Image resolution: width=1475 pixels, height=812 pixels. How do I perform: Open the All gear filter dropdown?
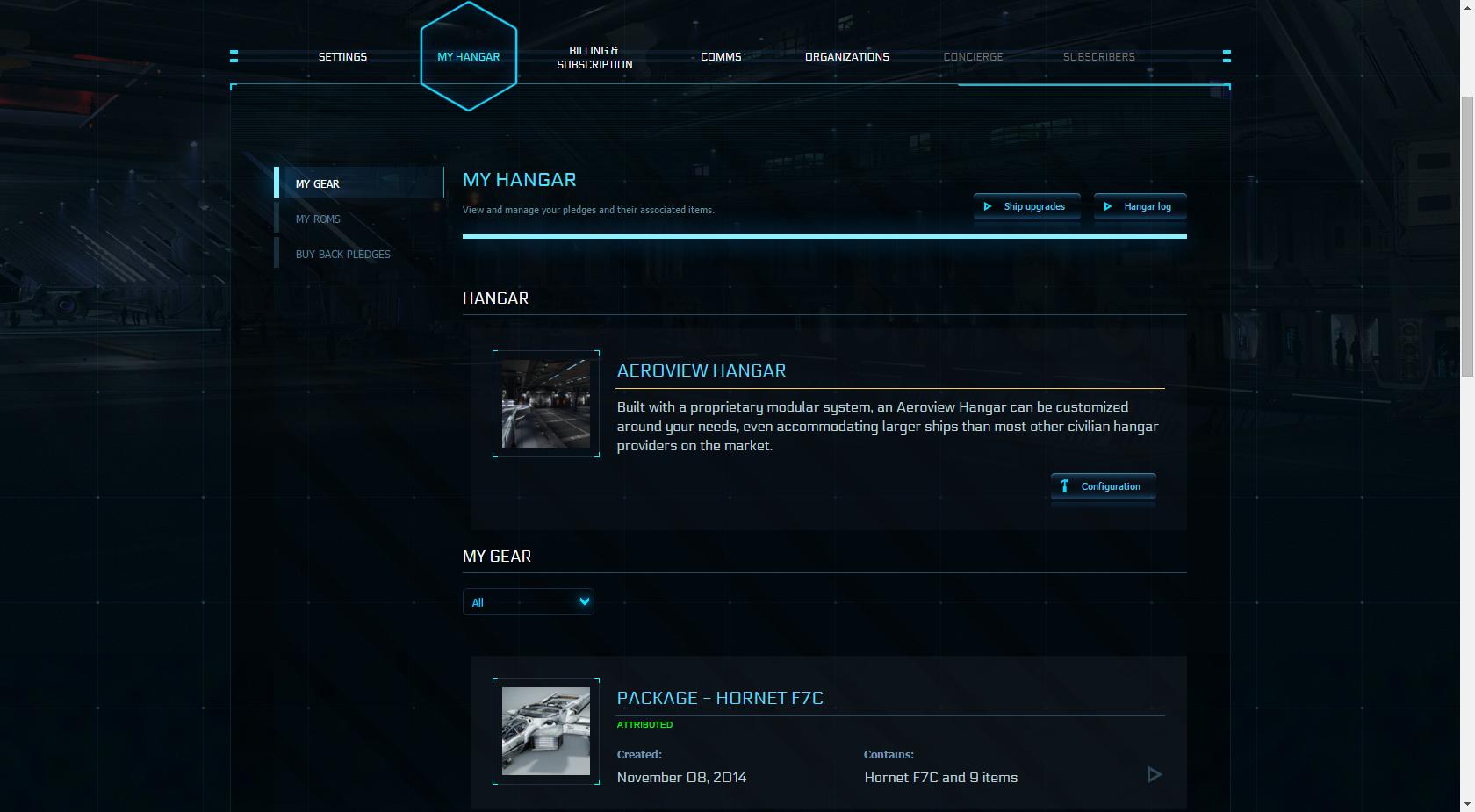coord(529,602)
